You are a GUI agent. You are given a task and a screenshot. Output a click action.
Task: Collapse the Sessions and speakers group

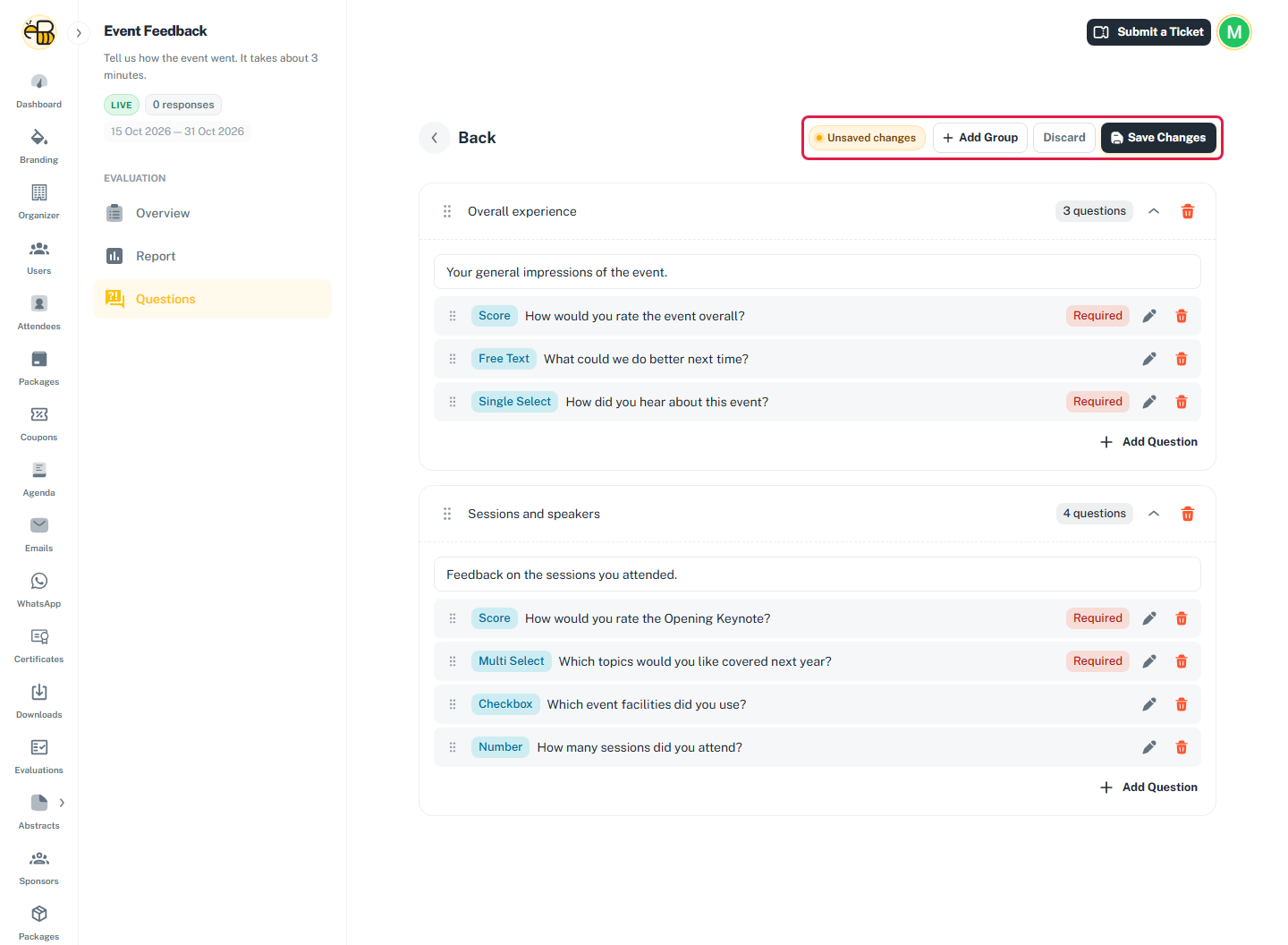point(1154,514)
